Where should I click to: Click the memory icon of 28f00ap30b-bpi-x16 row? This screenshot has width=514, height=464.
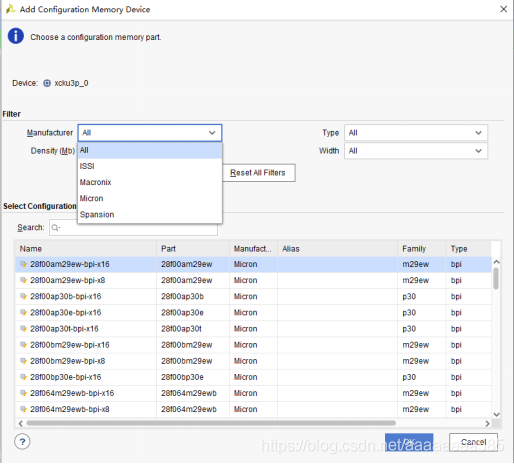coord(23,296)
